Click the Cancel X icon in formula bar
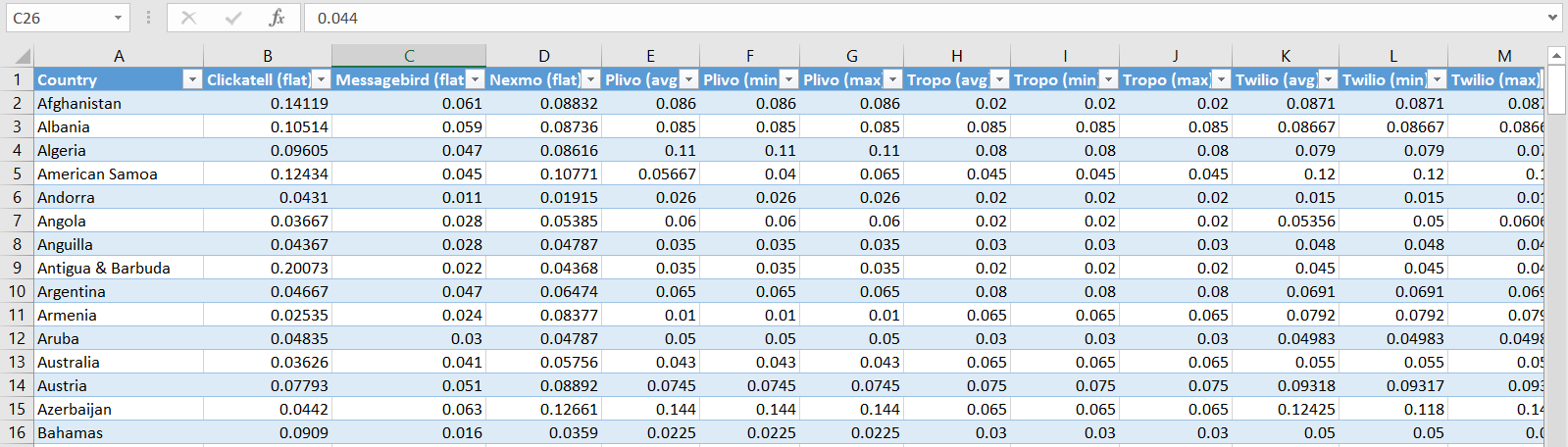The image size is (1568, 447). pos(188,18)
